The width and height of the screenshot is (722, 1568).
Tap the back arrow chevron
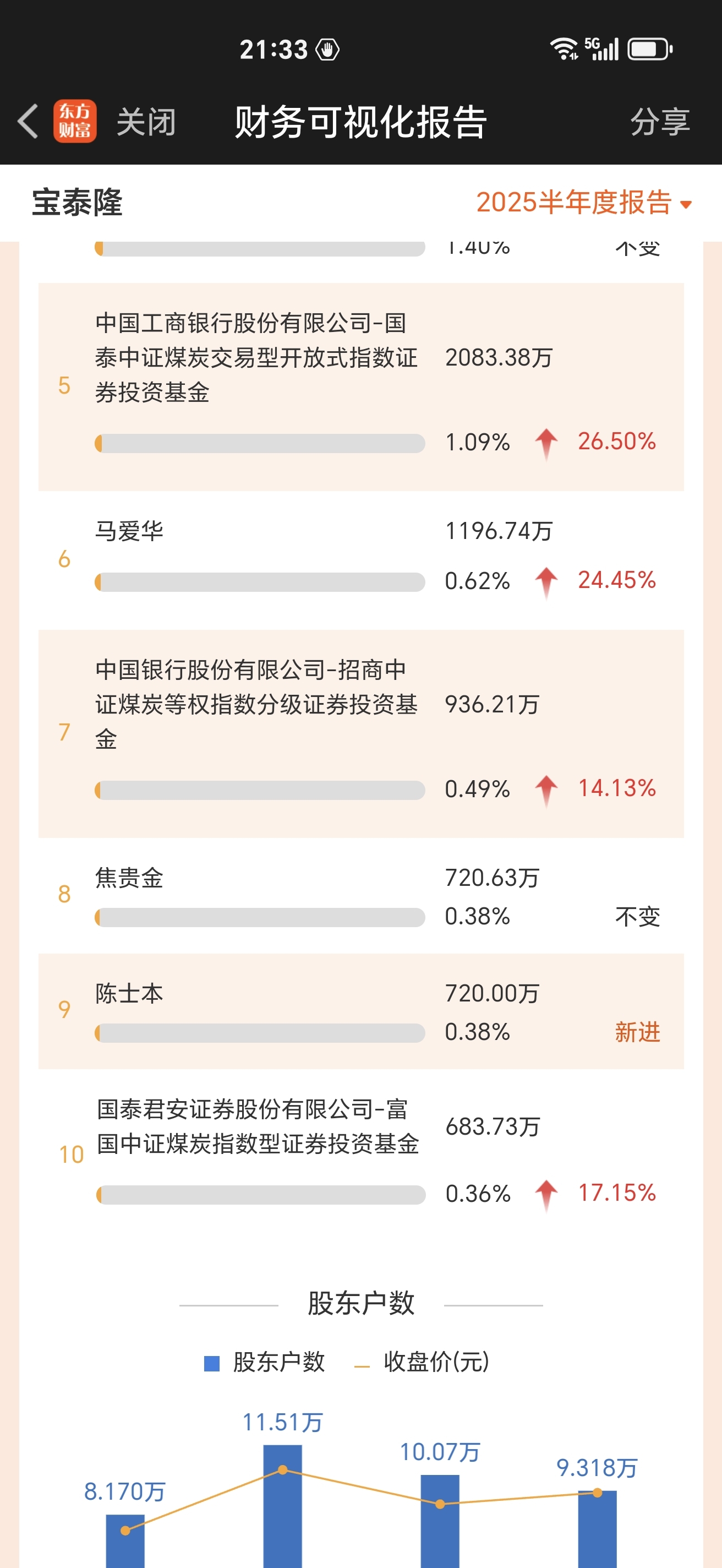[29, 121]
